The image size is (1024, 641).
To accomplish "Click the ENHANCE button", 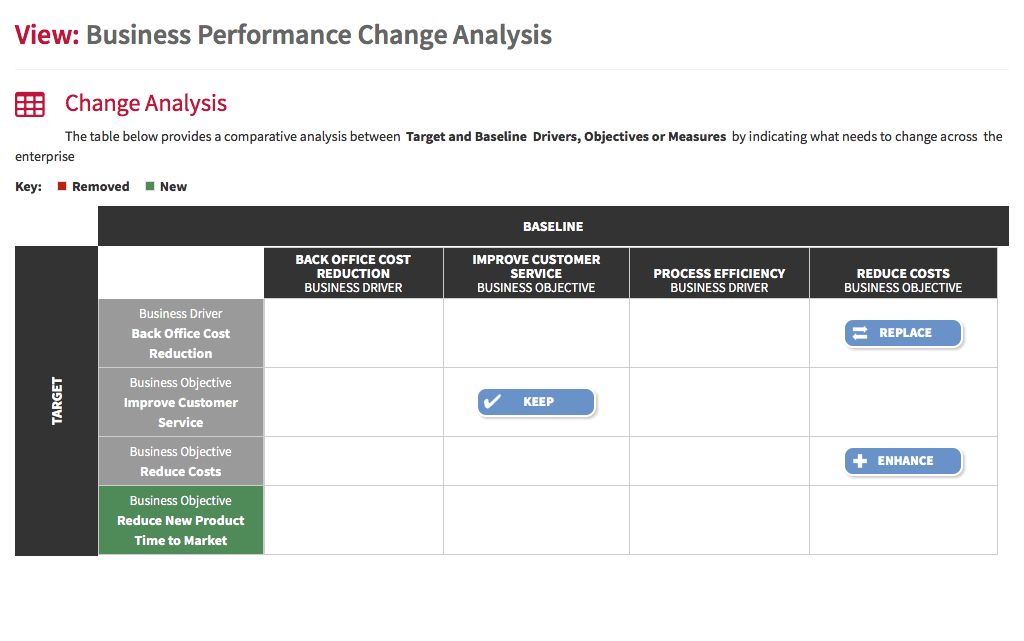I will pyautogui.click(x=903, y=461).
